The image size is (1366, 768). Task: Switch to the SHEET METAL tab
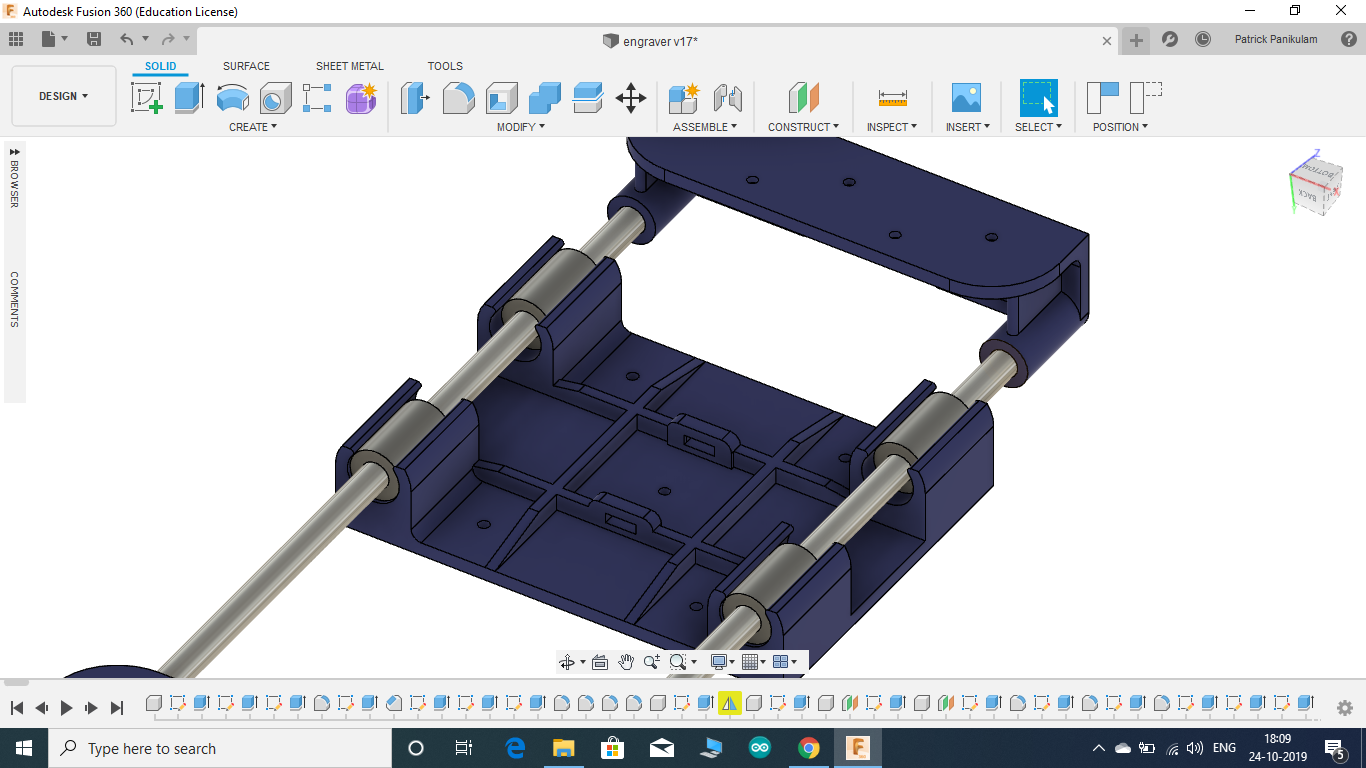pyautogui.click(x=349, y=66)
